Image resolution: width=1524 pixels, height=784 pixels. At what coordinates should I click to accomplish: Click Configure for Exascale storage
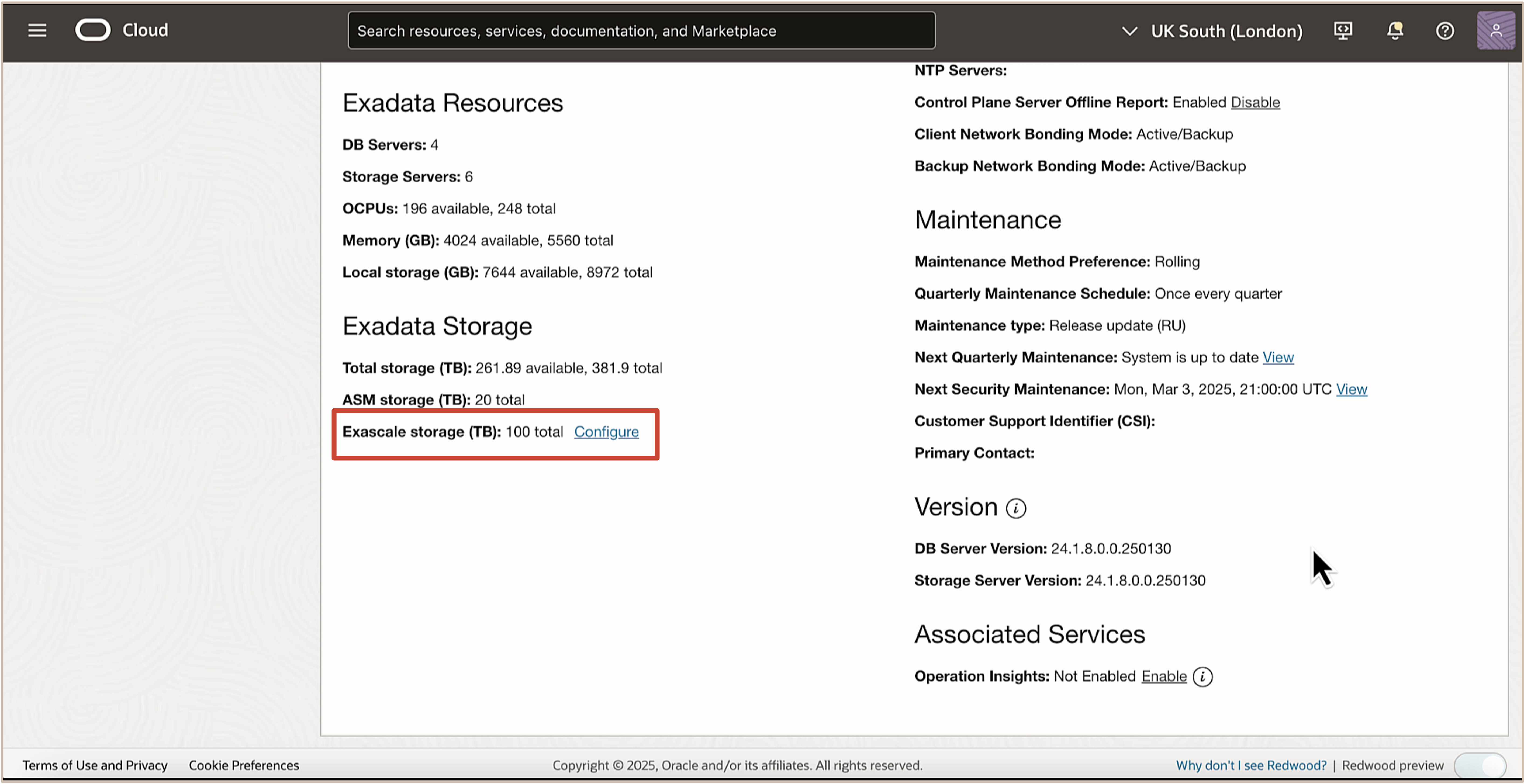coord(606,432)
